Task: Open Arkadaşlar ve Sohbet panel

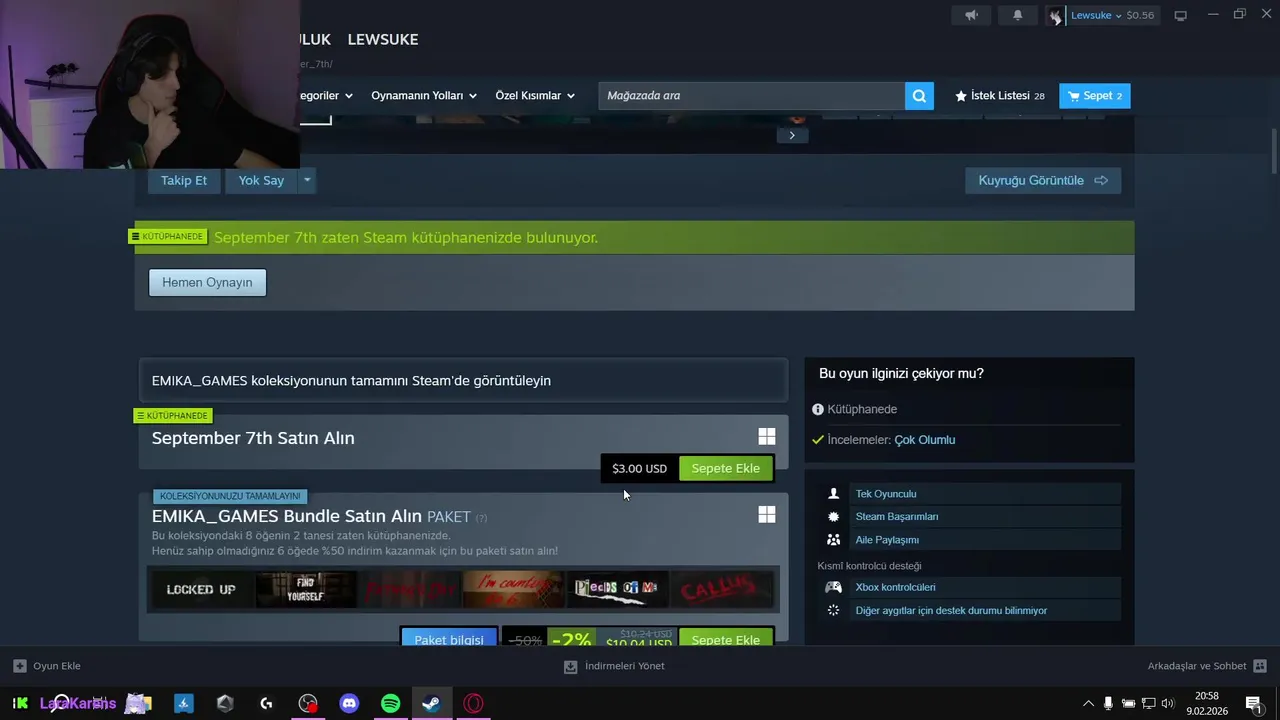Action: pos(1207,666)
